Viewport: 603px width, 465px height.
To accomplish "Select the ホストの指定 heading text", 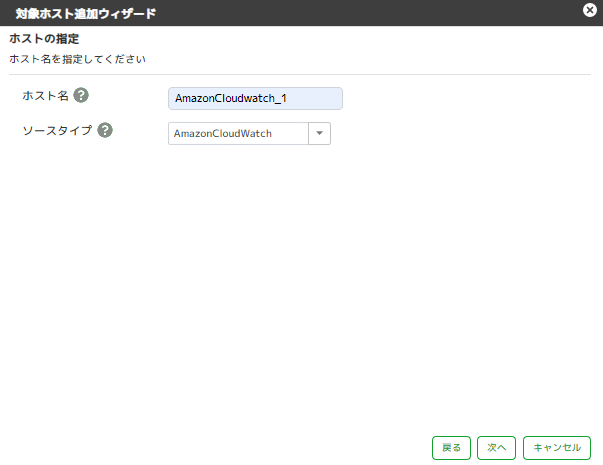I will (44, 39).
